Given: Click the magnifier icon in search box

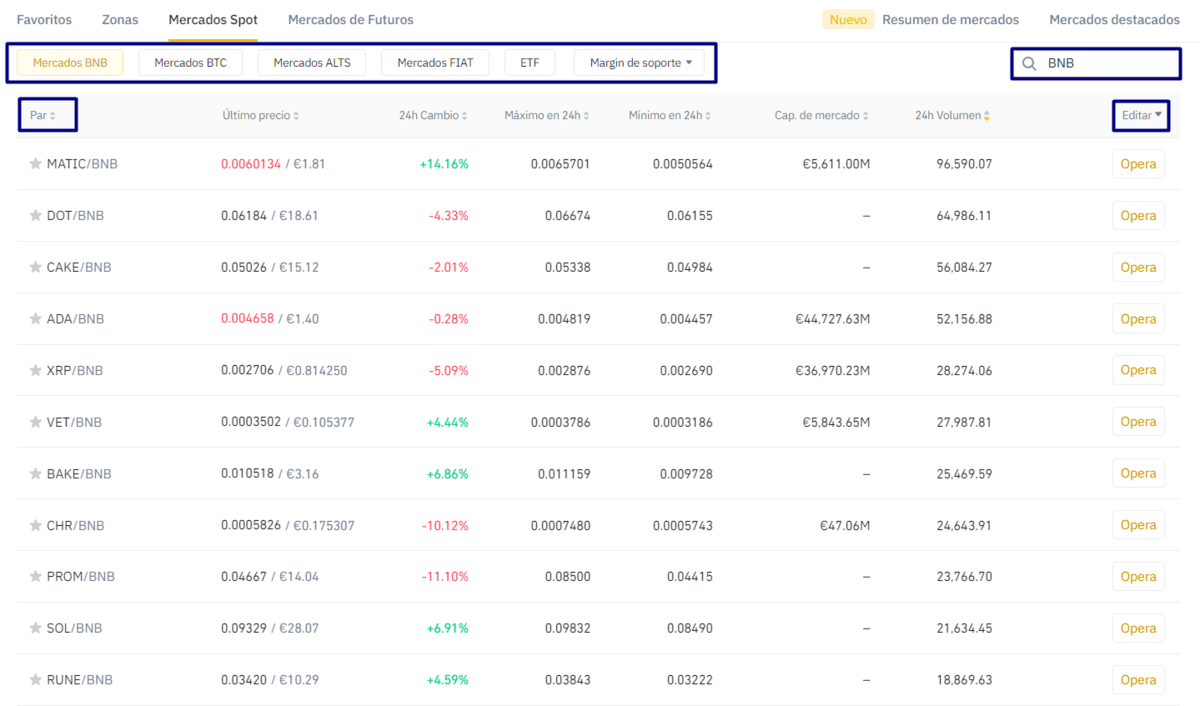Looking at the screenshot, I should coord(1028,64).
